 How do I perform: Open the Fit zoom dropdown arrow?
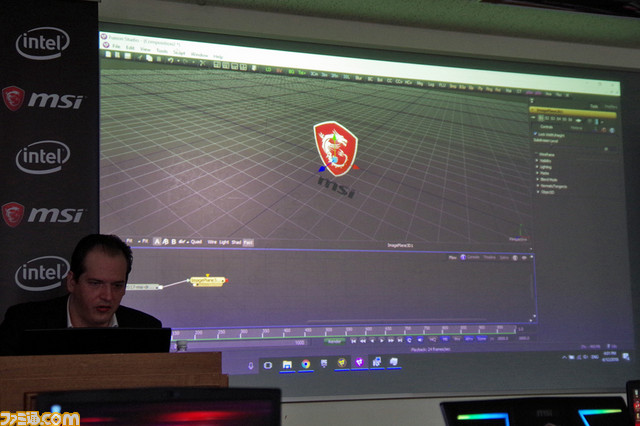coord(139,241)
